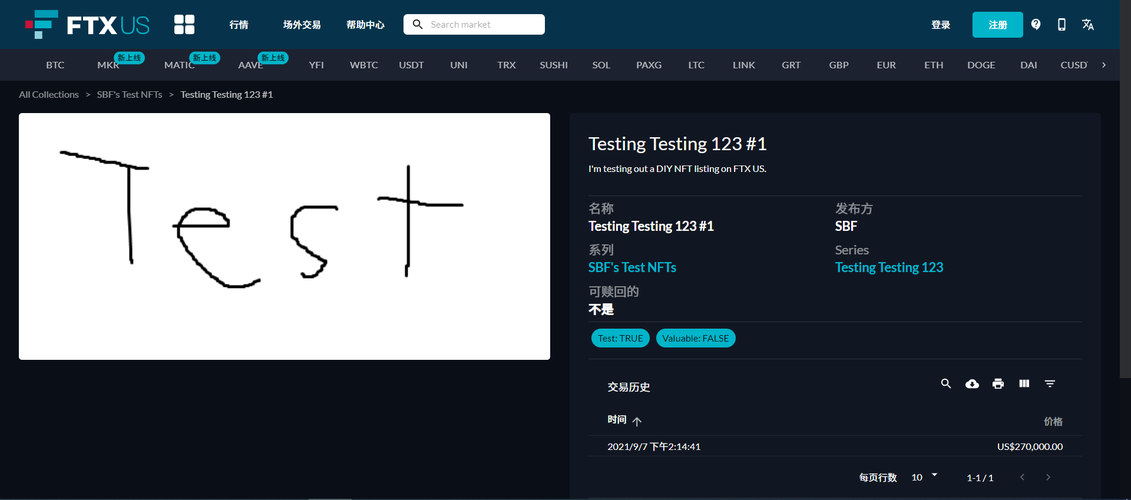Open SBF's Test NFTs breadcrumb link
This screenshot has height=500, width=1131.
pyautogui.click(x=130, y=95)
